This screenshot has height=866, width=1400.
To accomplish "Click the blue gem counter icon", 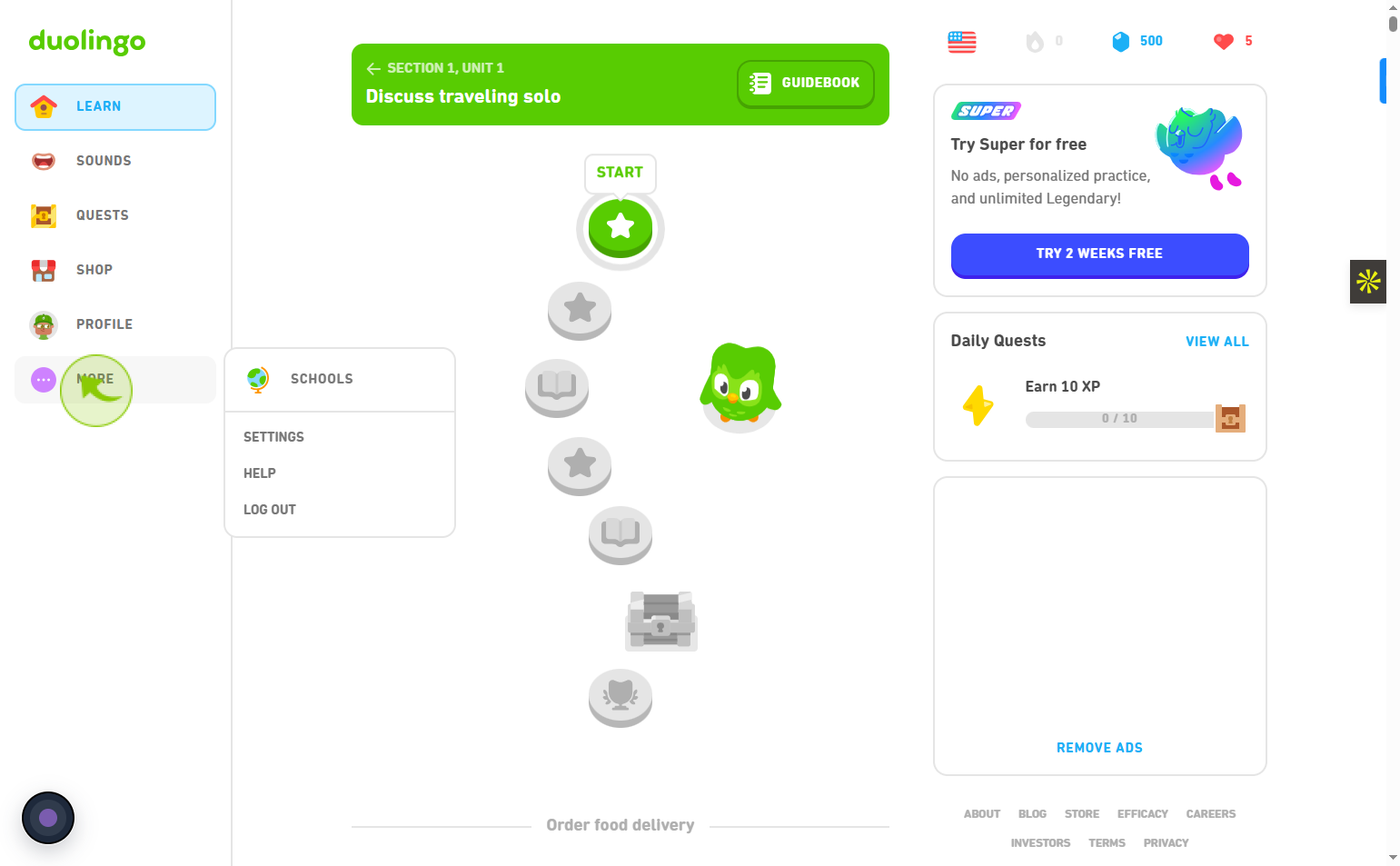I will coord(1121,41).
